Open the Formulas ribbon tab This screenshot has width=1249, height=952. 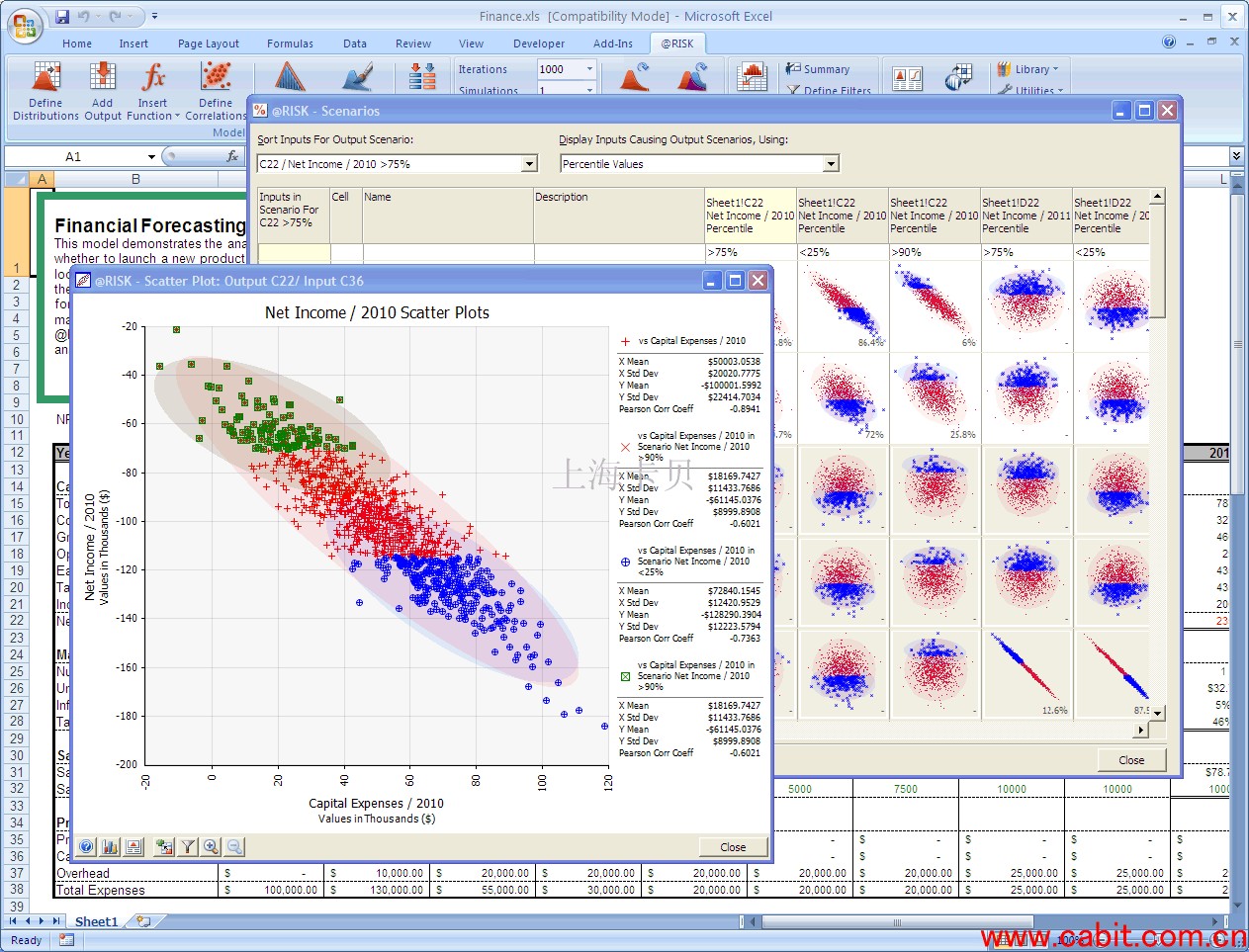click(x=290, y=43)
